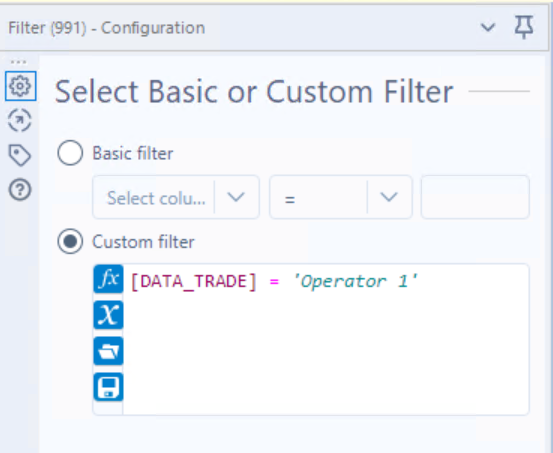553x453 pixels.
Task: Select the Custom filter radio button
Action: tap(70, 241)
